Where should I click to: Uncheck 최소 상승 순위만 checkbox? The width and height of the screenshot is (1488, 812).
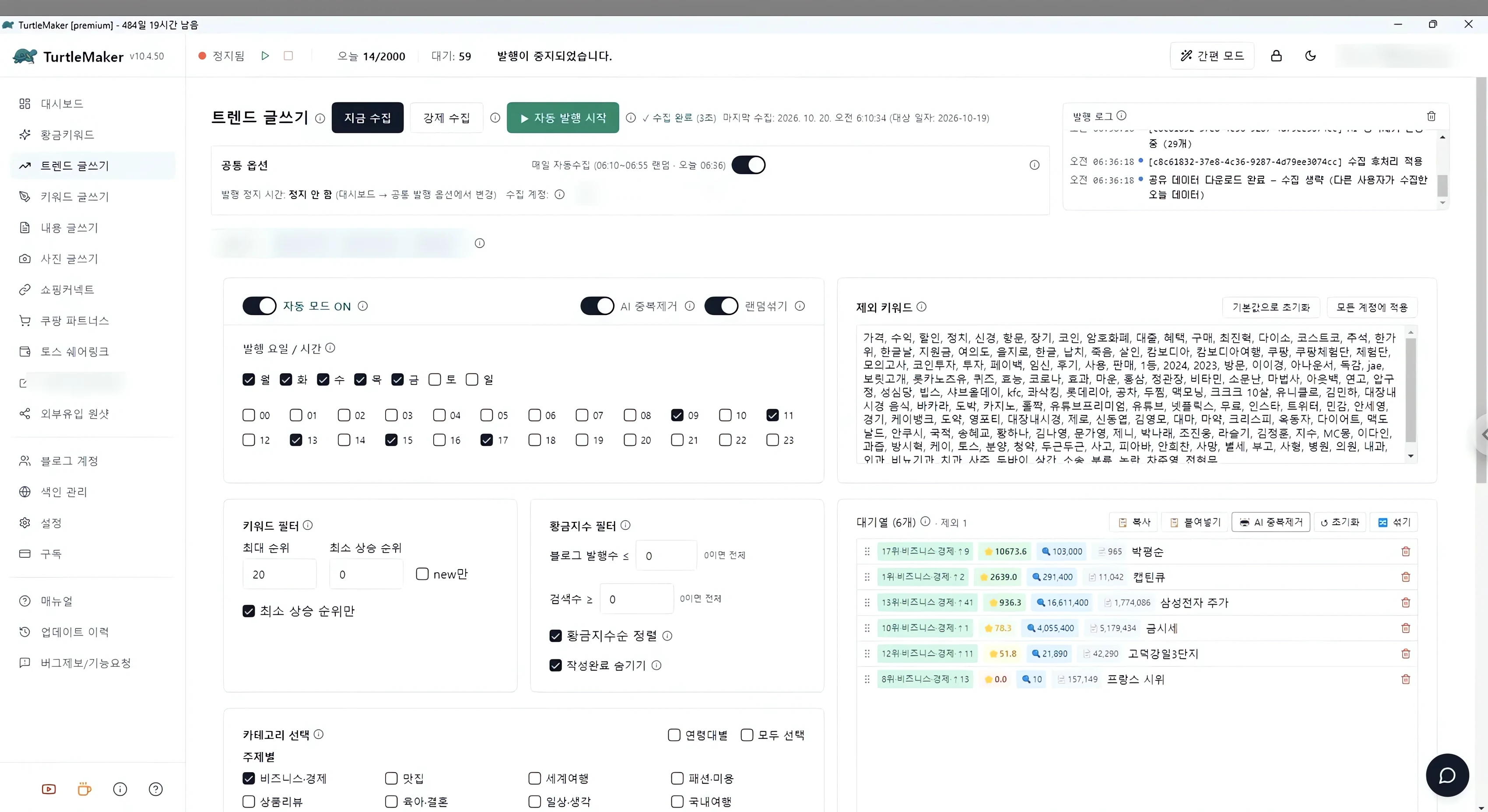(249, 611)
